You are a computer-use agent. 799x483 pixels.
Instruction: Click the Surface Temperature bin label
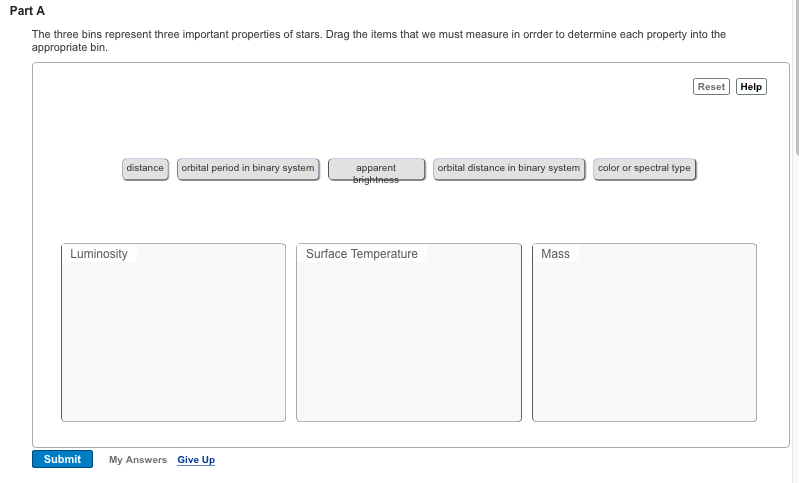[x=361, y=254]
